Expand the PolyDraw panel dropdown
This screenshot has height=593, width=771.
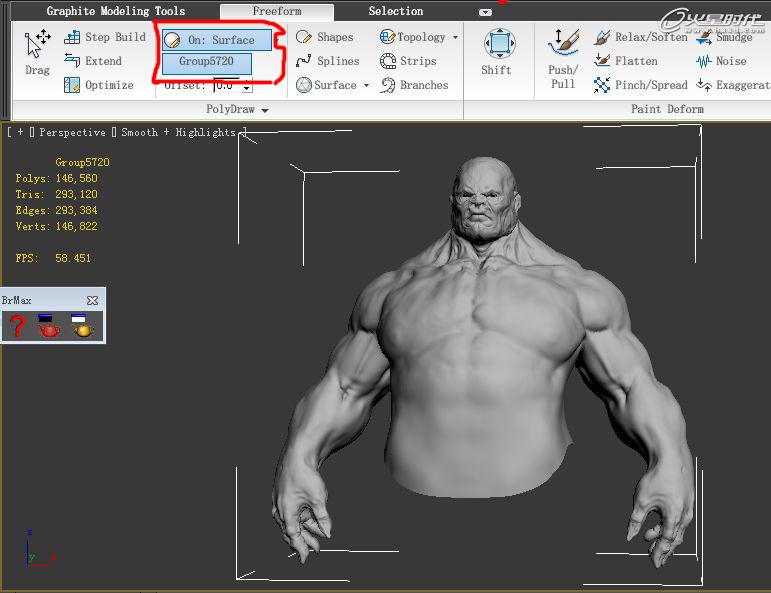pos(265,110)
